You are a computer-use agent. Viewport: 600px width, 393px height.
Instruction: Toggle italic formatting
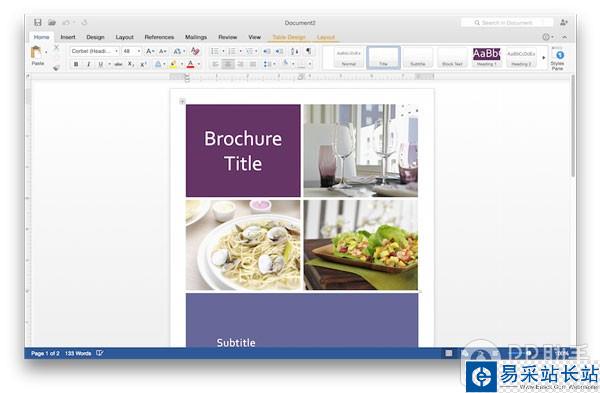[x=88, y=64]
